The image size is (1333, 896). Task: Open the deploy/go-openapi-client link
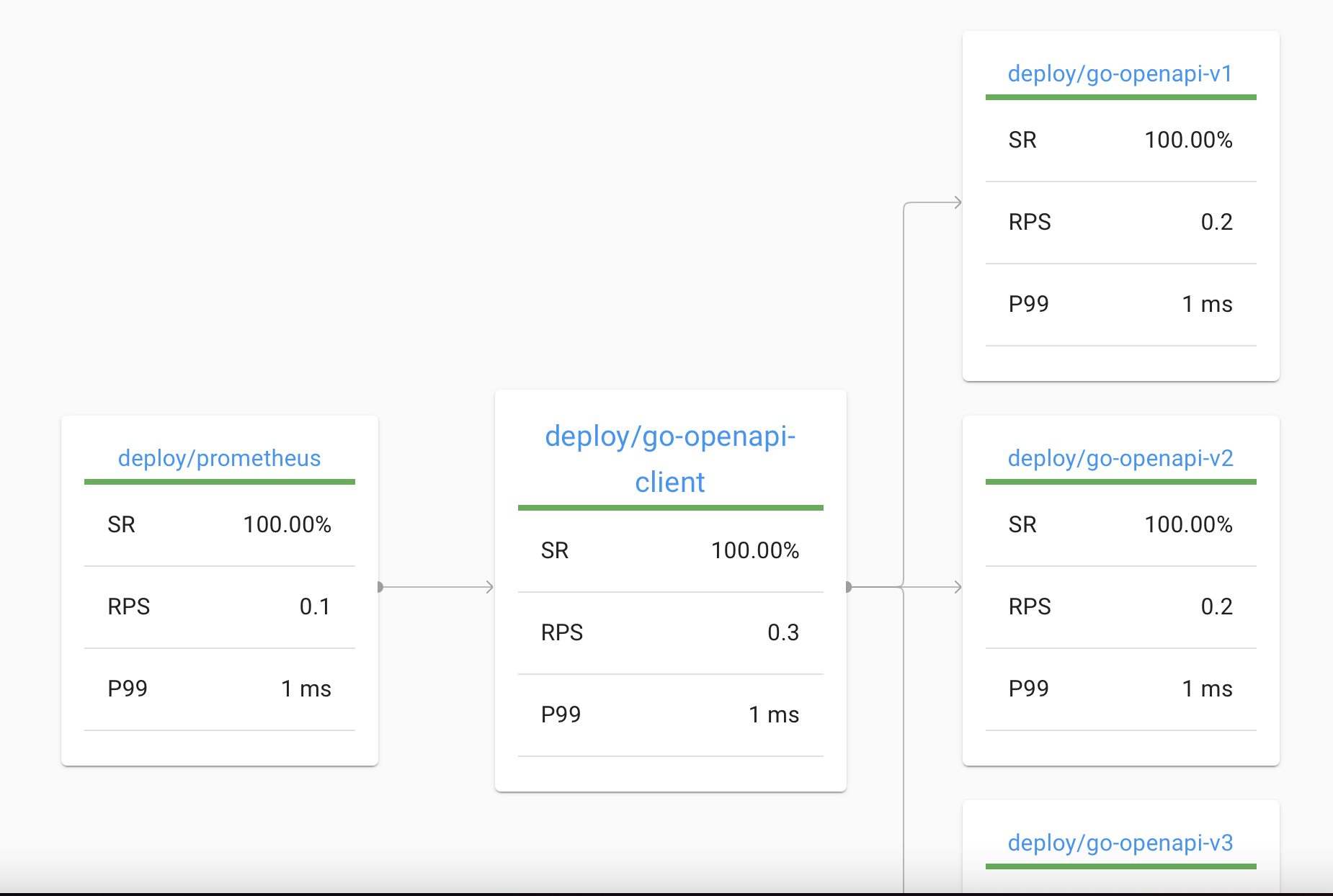pos(670,459)
